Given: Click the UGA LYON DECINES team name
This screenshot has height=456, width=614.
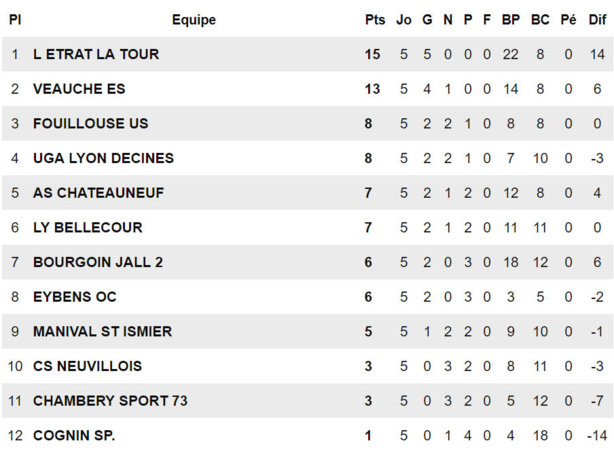Looking at the screenshot, I should tap(103, 158).
